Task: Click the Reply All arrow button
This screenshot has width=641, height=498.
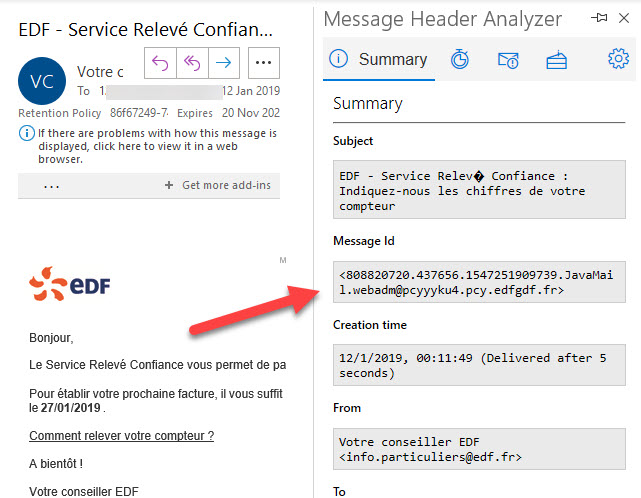Action: (x=192, y=63)
